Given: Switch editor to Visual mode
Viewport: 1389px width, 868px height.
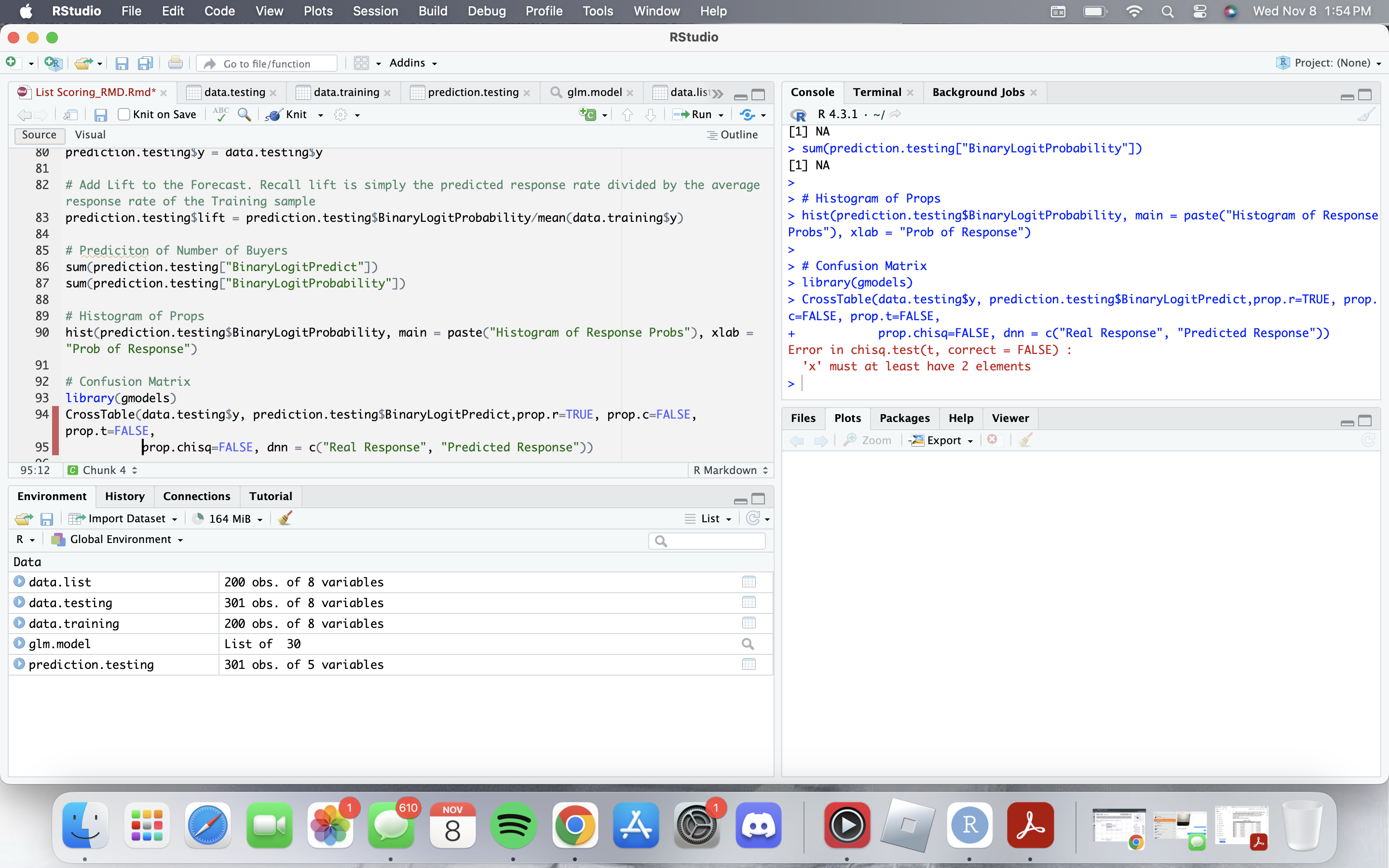Looking at the screenshot, I should (x=90, y=135).
